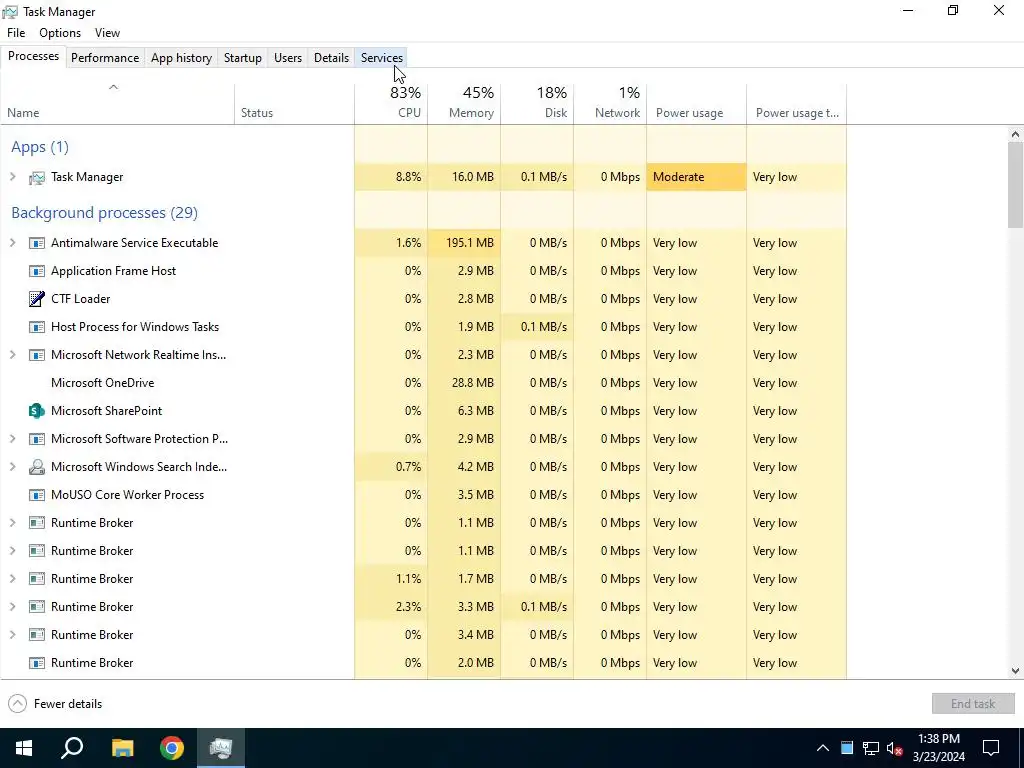The image size is (1024, 768).
Task: Click the scrollbar down arrow
Action: coord(1016,671)
